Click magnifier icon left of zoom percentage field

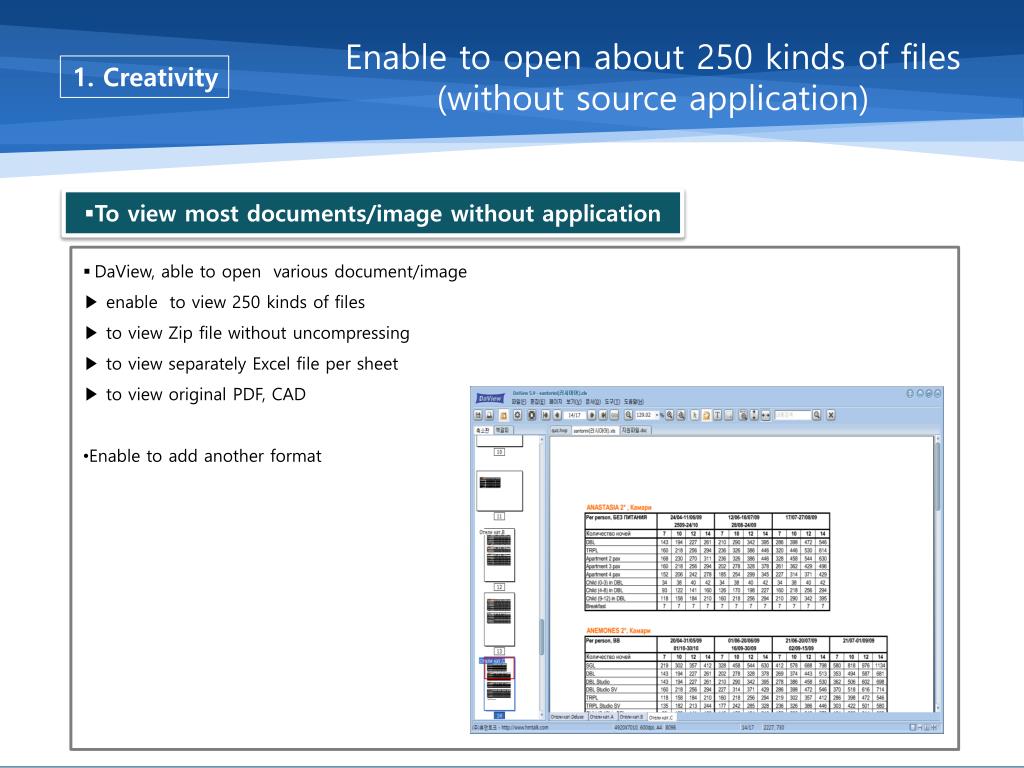pyautogui.click(x=628, y=415)
